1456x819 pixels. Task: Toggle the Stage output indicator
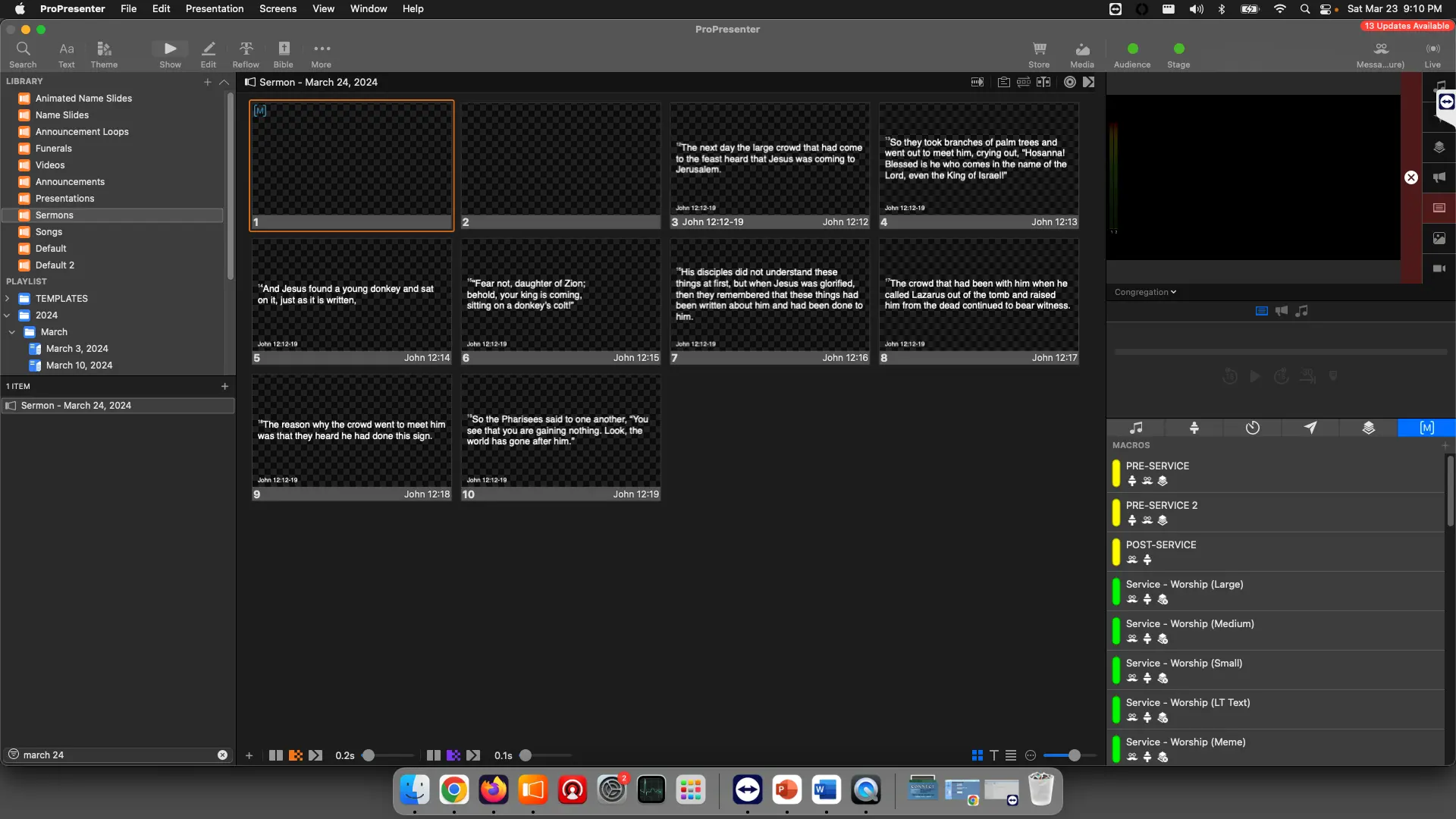tap(1178, 49)
